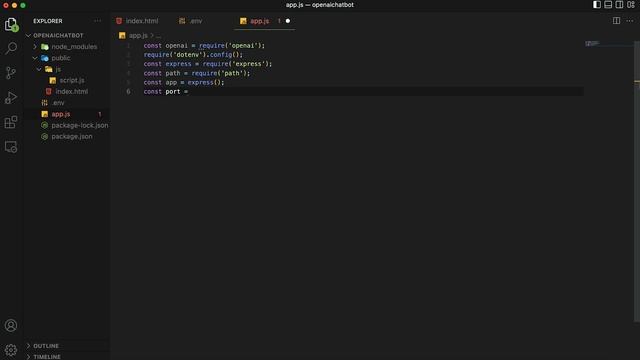The image size is (640, 360).
Task: Click unsaved dot on app.js tab
Action: tap(288, 21)
